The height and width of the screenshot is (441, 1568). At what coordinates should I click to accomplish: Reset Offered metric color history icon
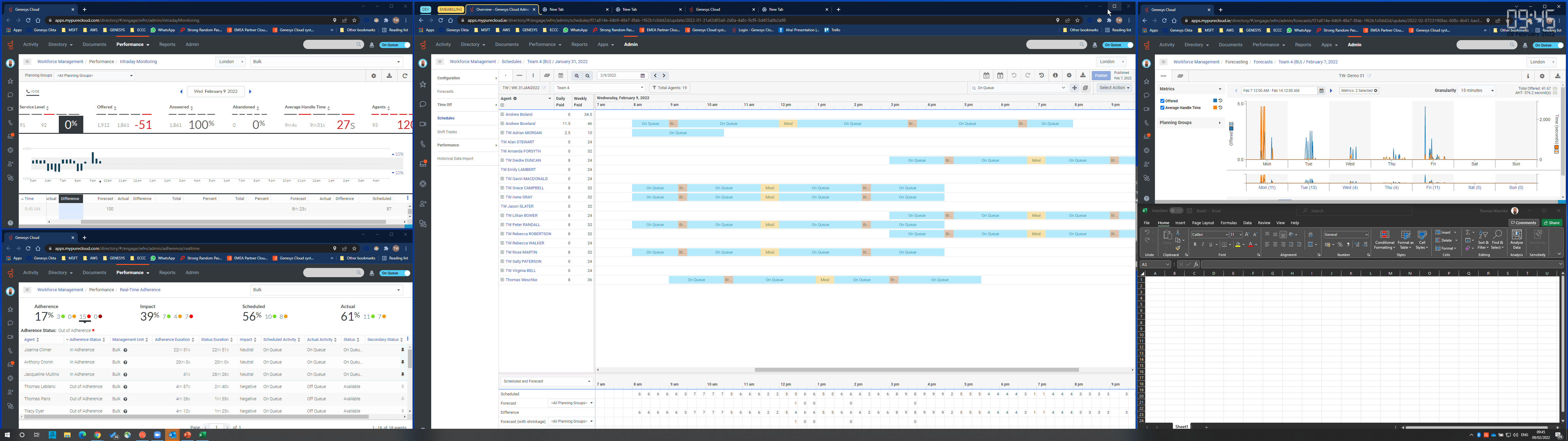click(x=1220, y=100)
